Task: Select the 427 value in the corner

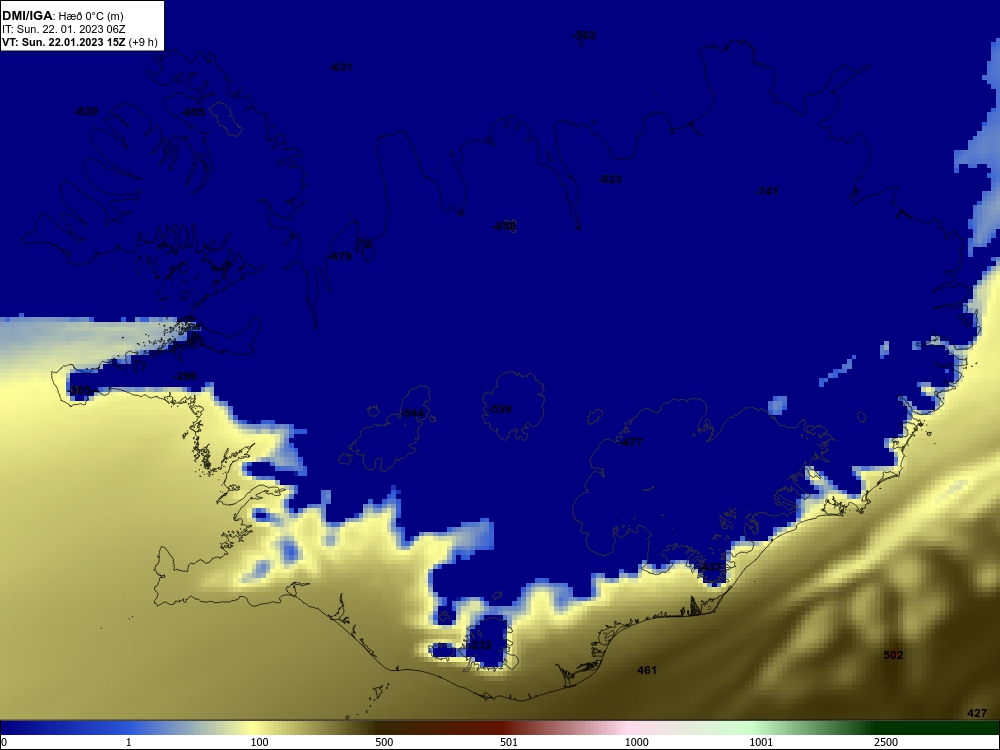Action: point(976,713)
